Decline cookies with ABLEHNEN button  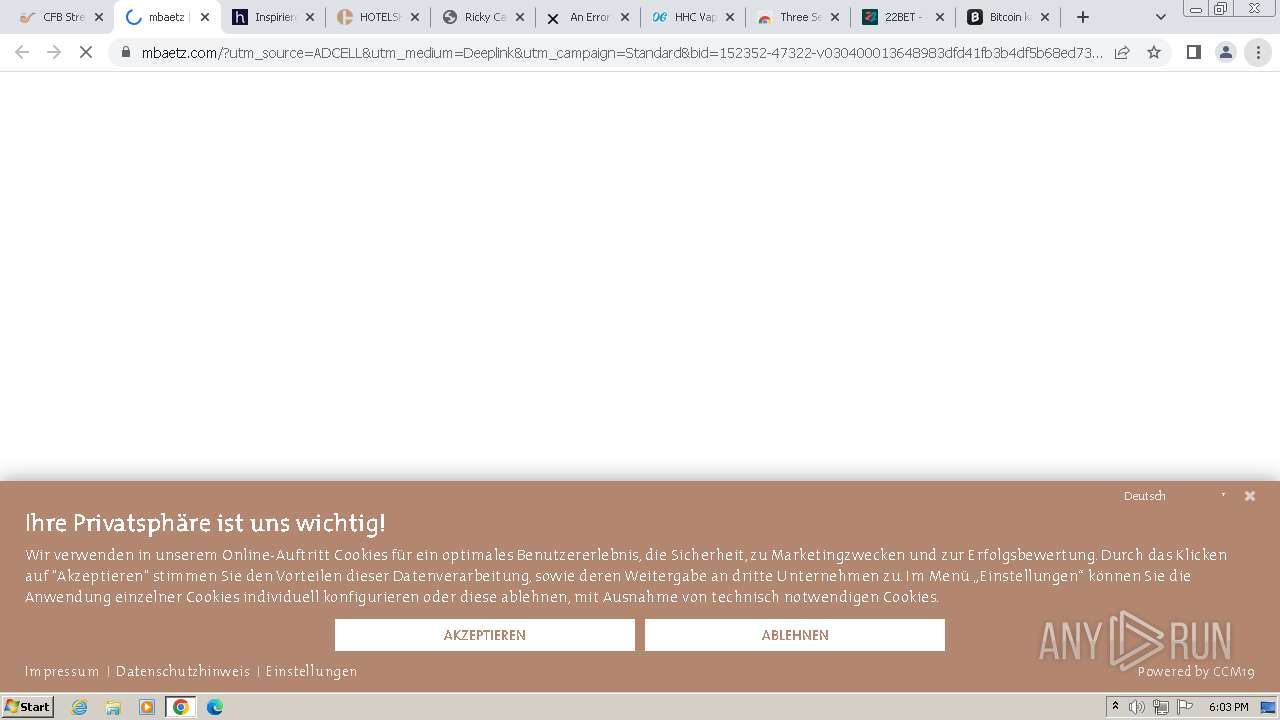point(795,635)
